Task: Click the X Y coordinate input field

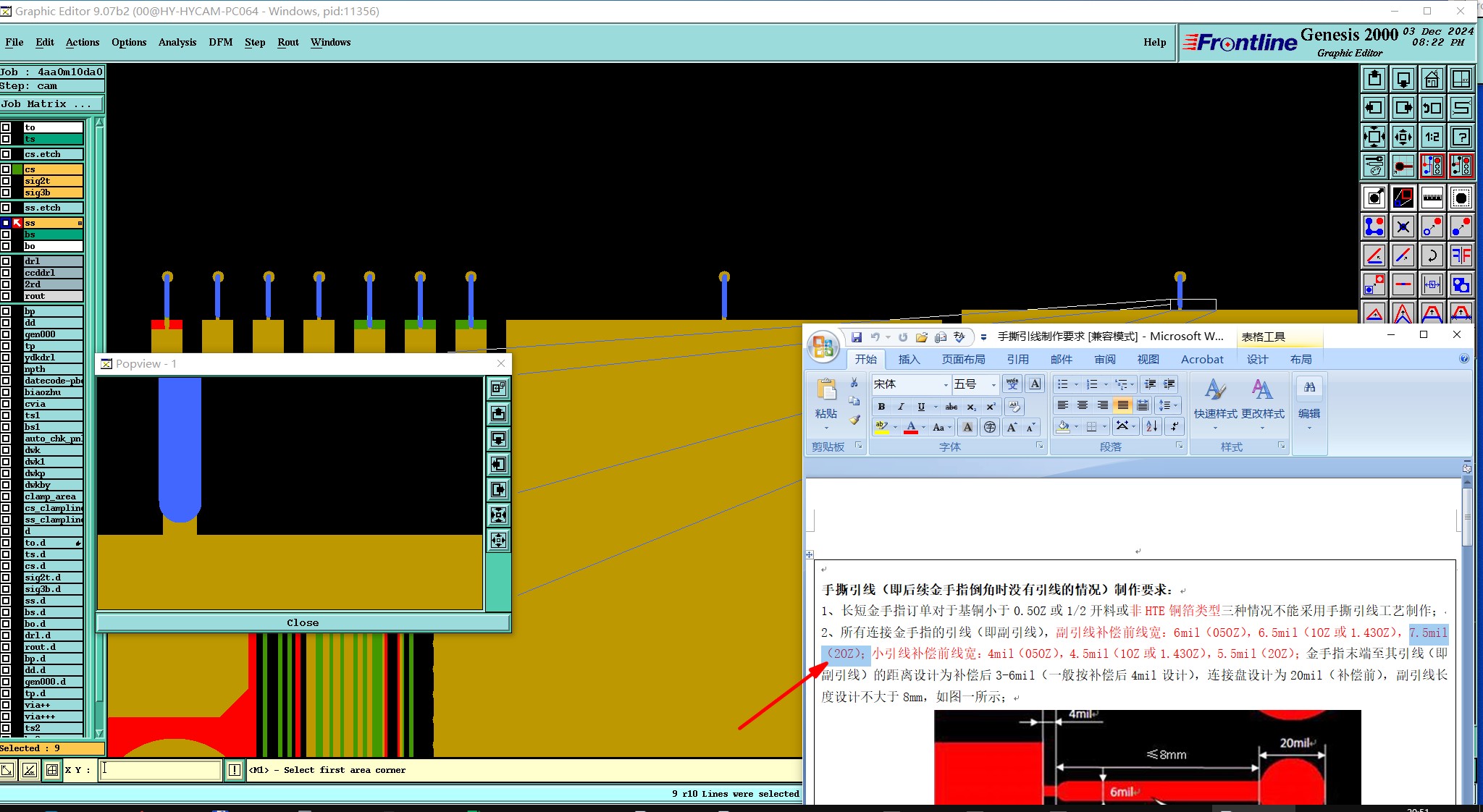Action: tap(159, 770)
